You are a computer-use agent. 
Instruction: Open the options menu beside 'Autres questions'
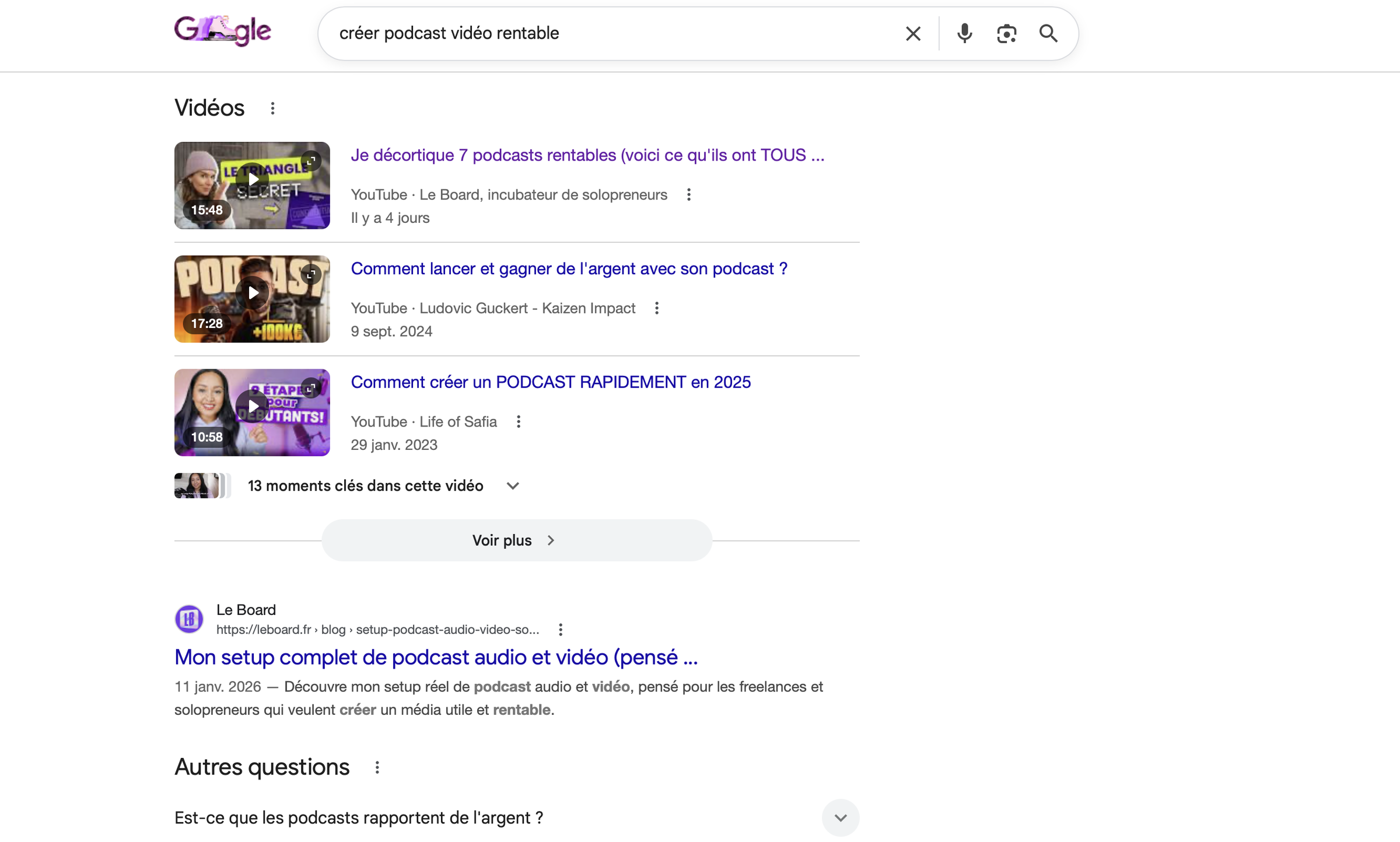point(377,768)
